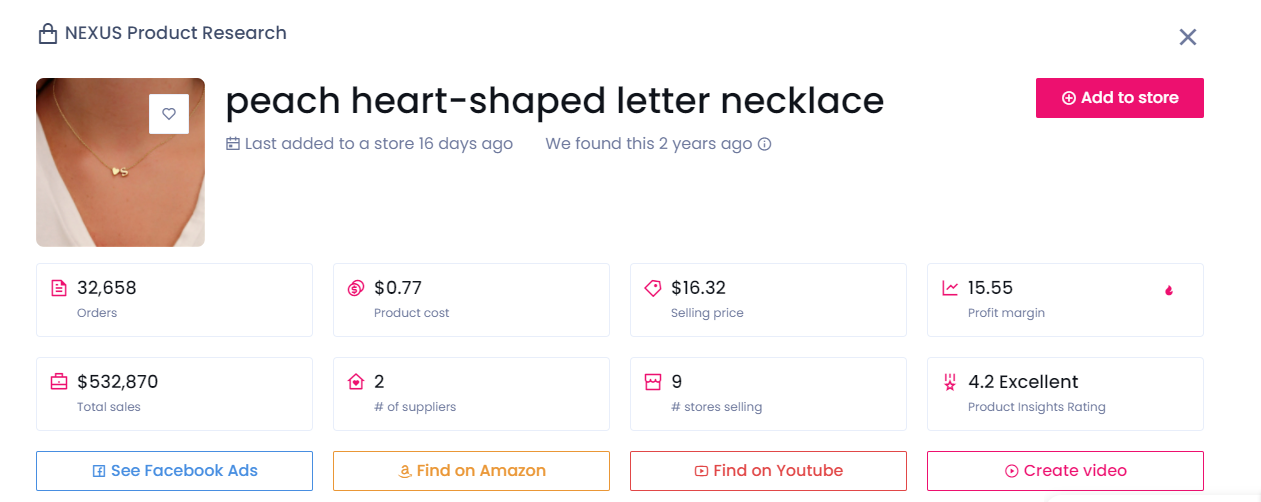Click the heart favorite icon on product image

click(169, 114)
